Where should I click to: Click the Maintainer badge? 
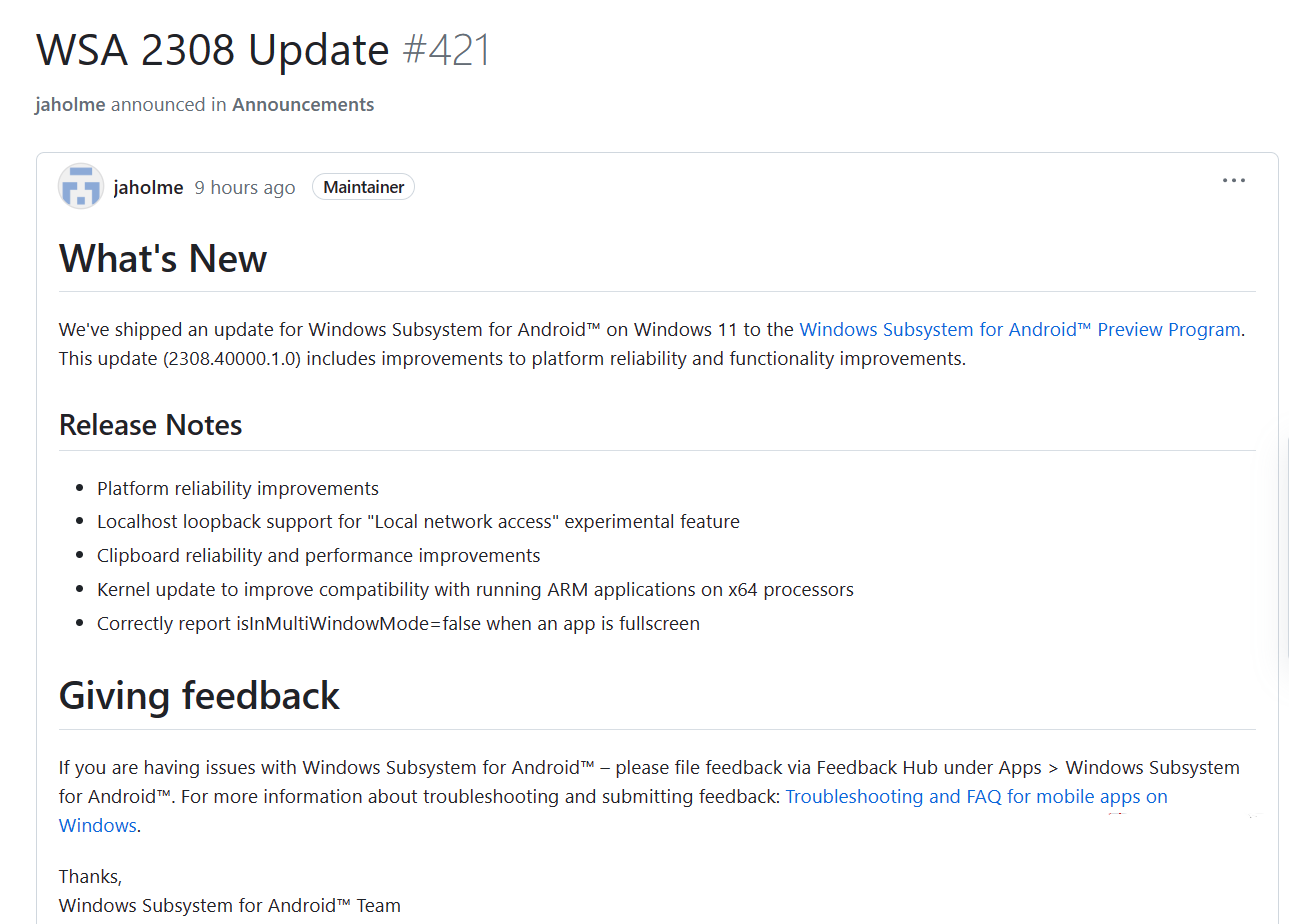pyautogui.click(x=363, y=187)
